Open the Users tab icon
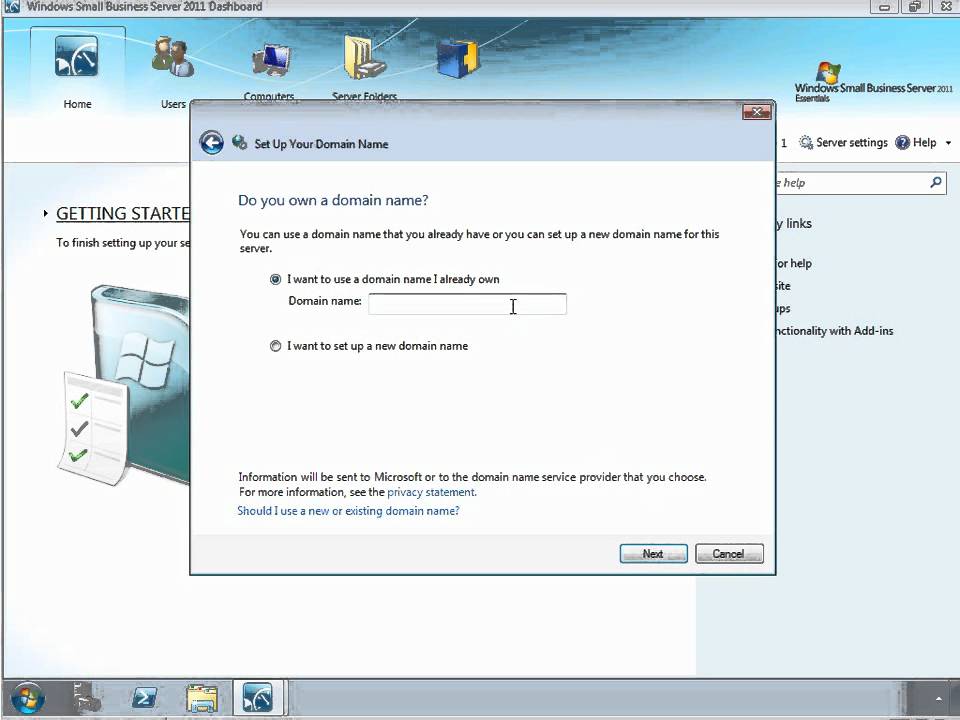The height and width of the screenshot is (720, 960). [x=173, y=57]
